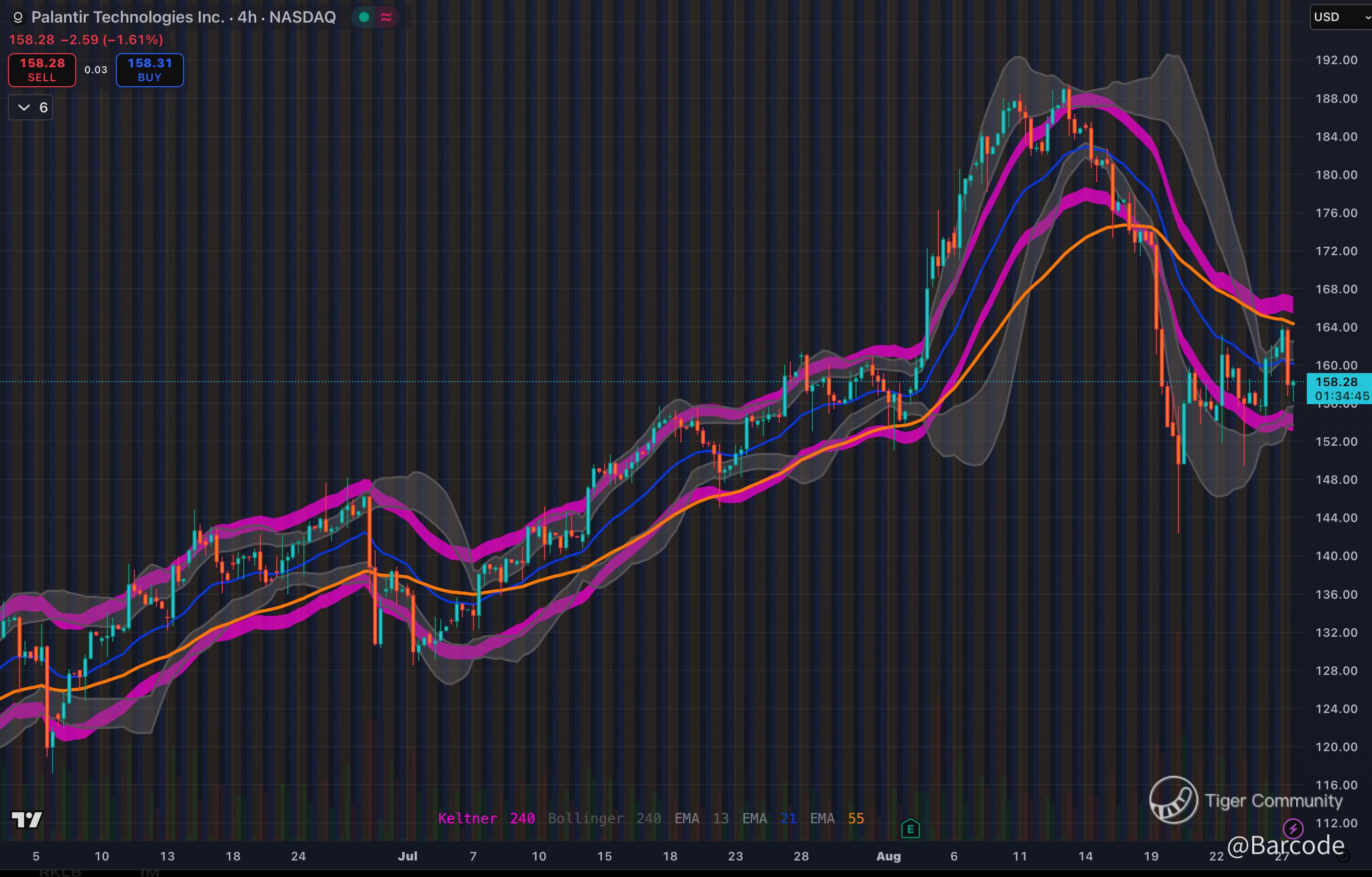Screen dimensions: 1372x877
Task: Click the TradingView logo
Action: [x=27, y=819]
